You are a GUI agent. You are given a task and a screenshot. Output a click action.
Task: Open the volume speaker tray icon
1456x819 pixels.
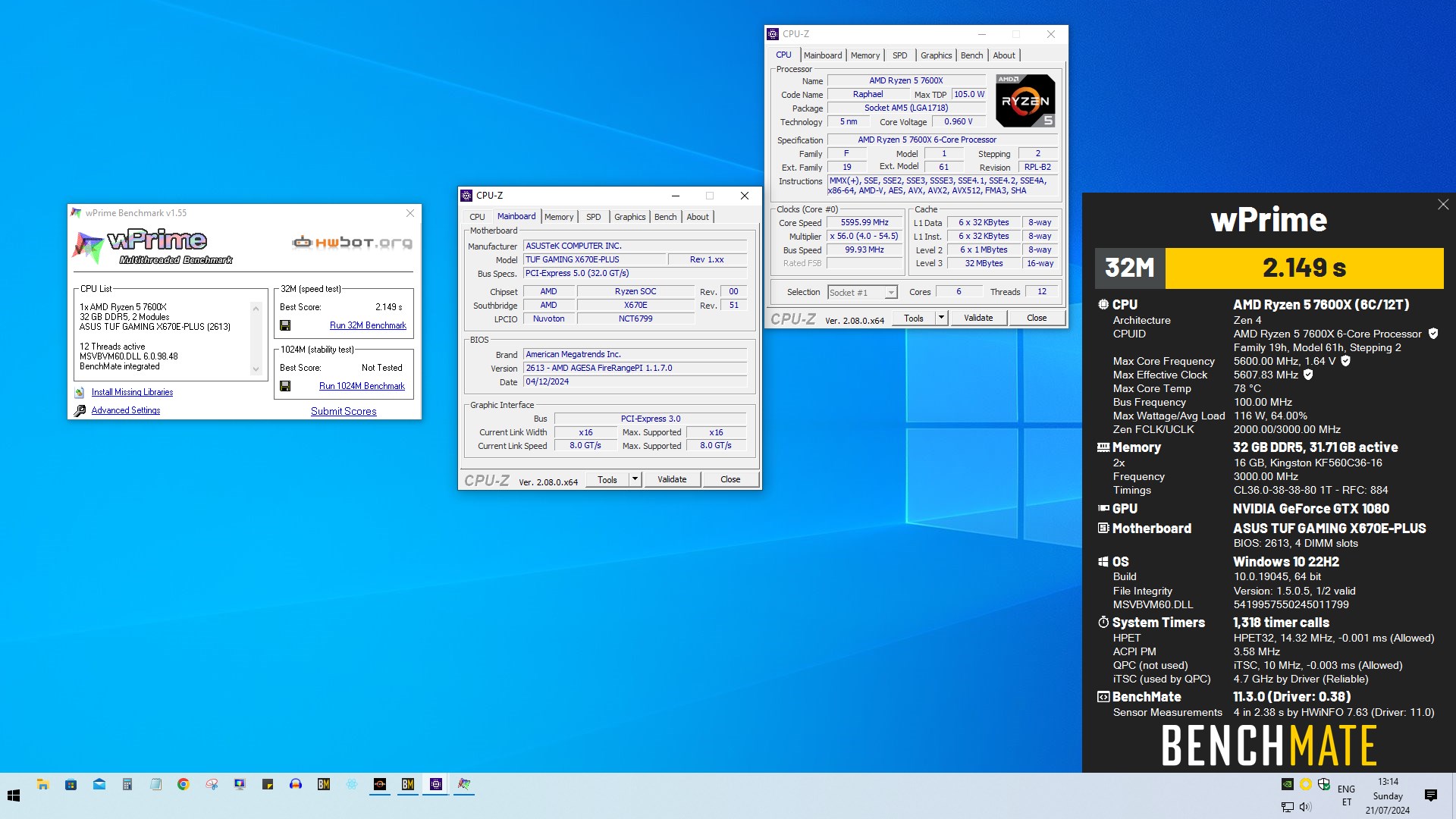click(1305, 807)
